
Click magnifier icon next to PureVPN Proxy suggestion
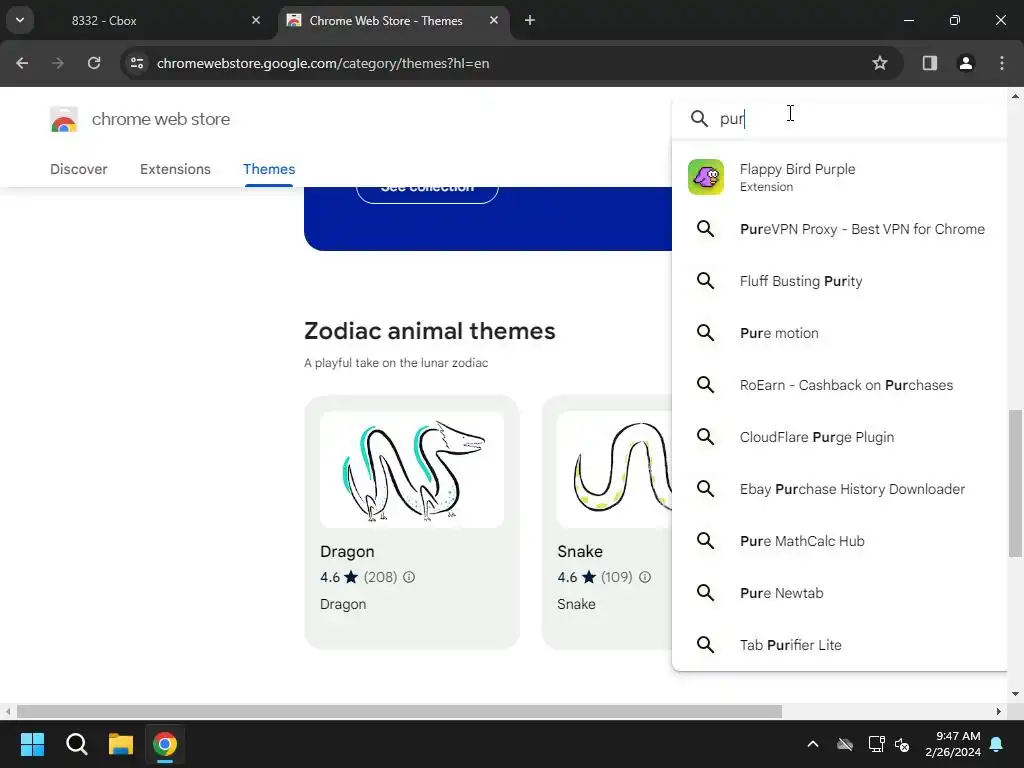coord(705,229)
